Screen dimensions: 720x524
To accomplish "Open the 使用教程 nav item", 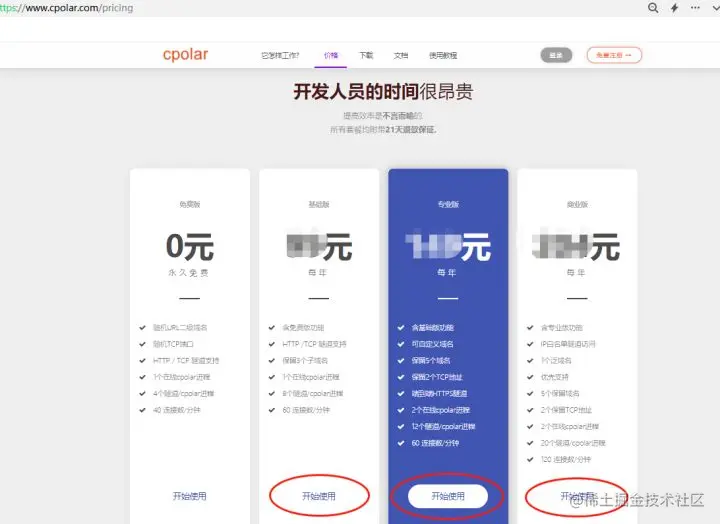I will point(443,56).
